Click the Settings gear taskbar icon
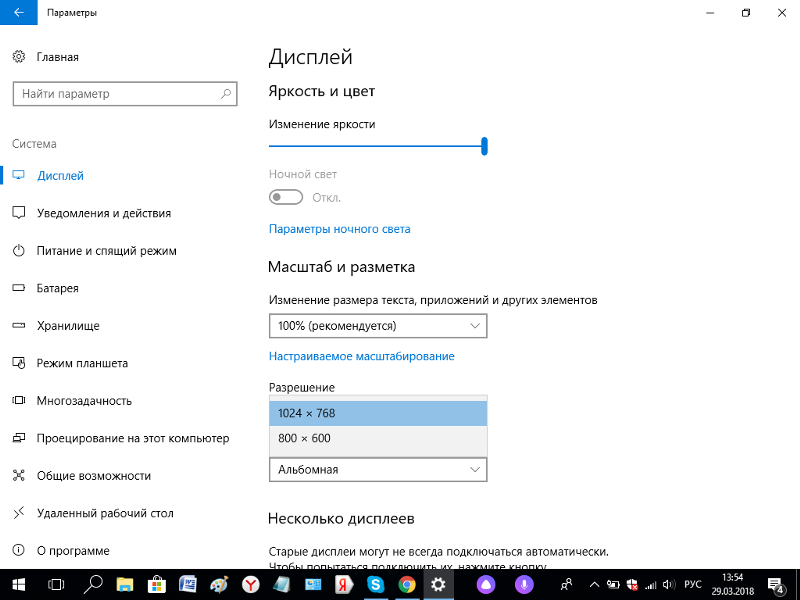Image resolution: width=800 pixels, height=600 pixels. click(438, 585)
